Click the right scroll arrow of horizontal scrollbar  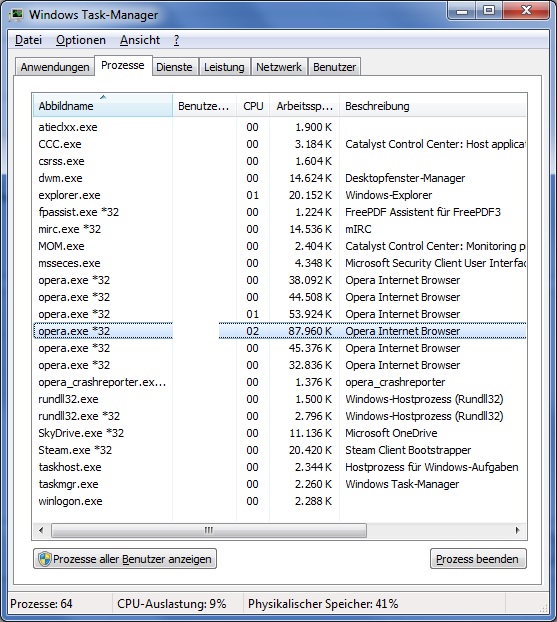point(517,530)
